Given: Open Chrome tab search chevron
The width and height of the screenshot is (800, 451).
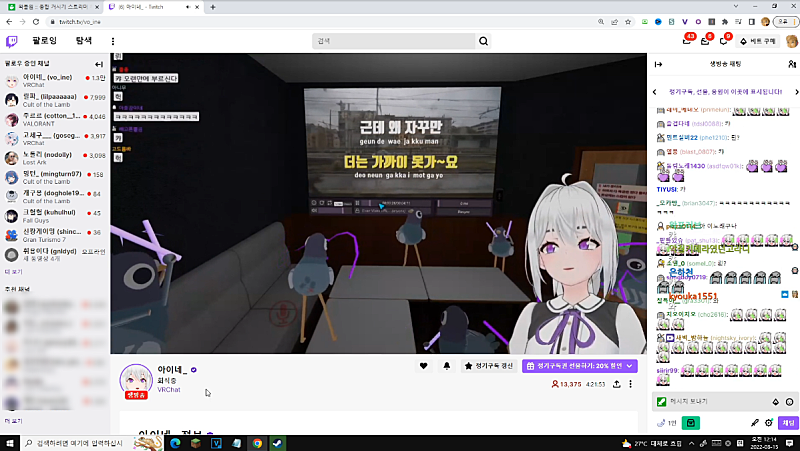Looking at the screenshot, I should click(x=736, y=7).
